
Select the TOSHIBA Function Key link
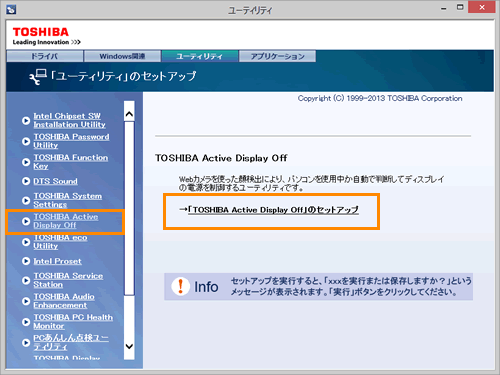click(x=70, y=162)
